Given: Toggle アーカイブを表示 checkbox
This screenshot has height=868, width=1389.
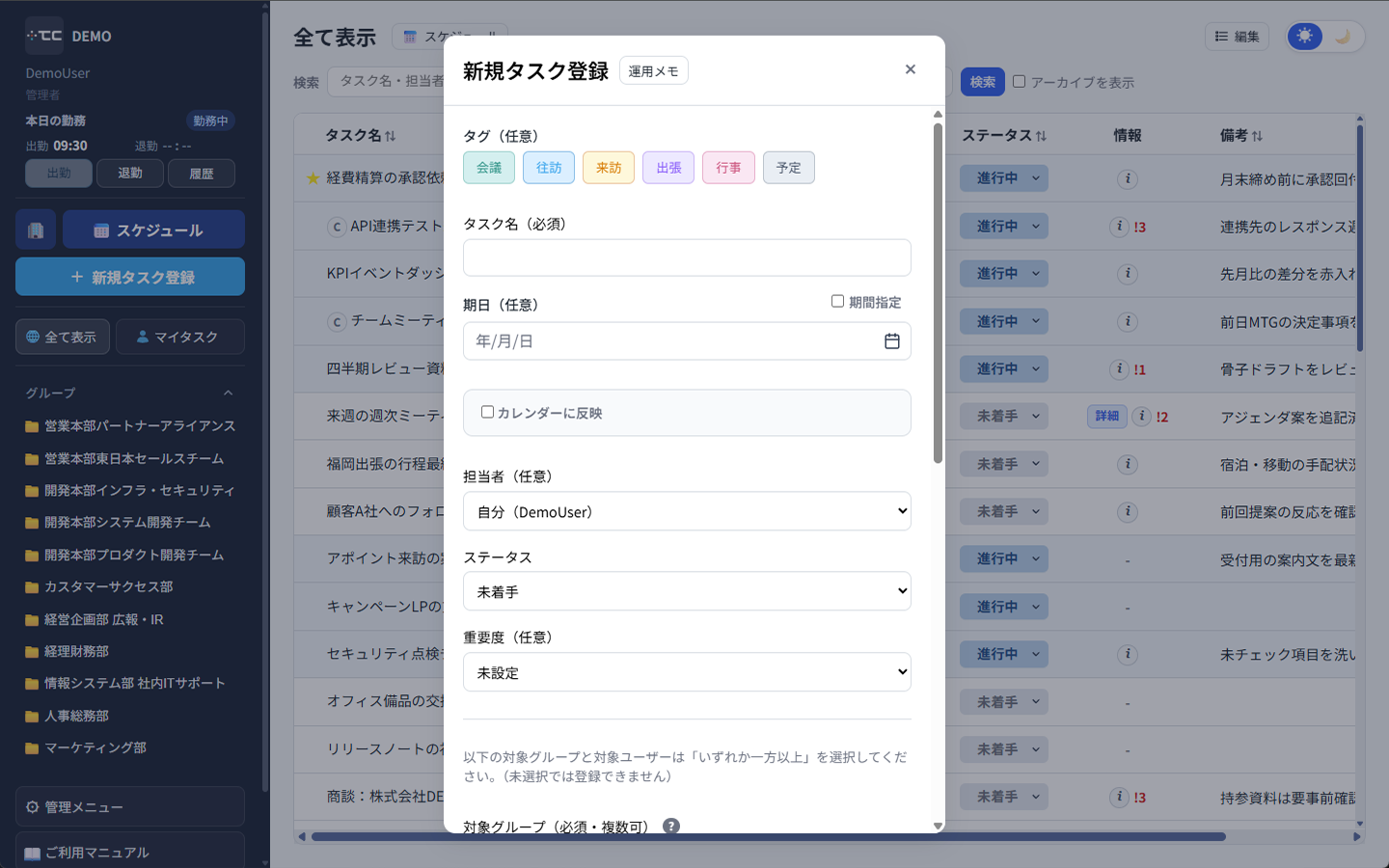Looking at the screenshot, I should [1019, 81].
